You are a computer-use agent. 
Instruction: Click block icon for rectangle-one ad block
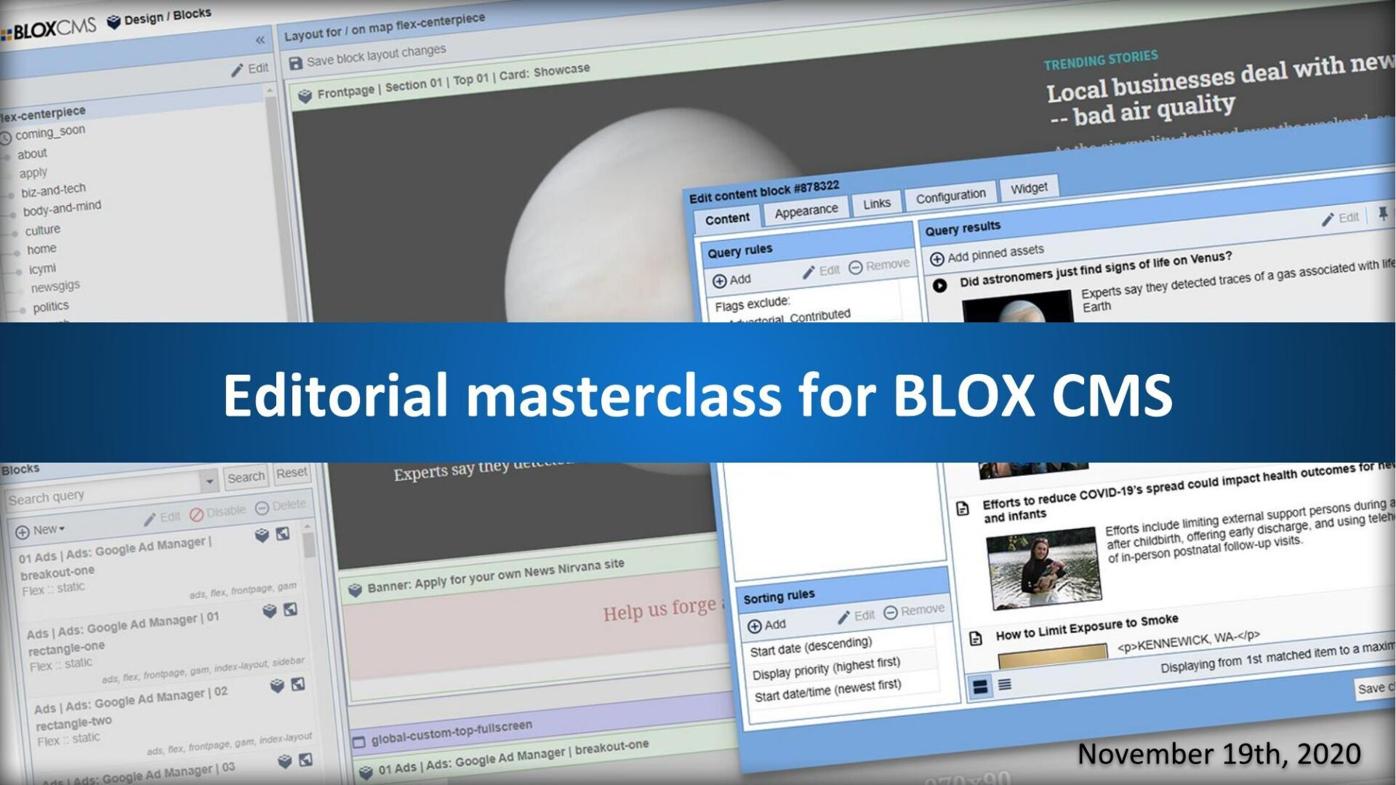coord(269,611)
